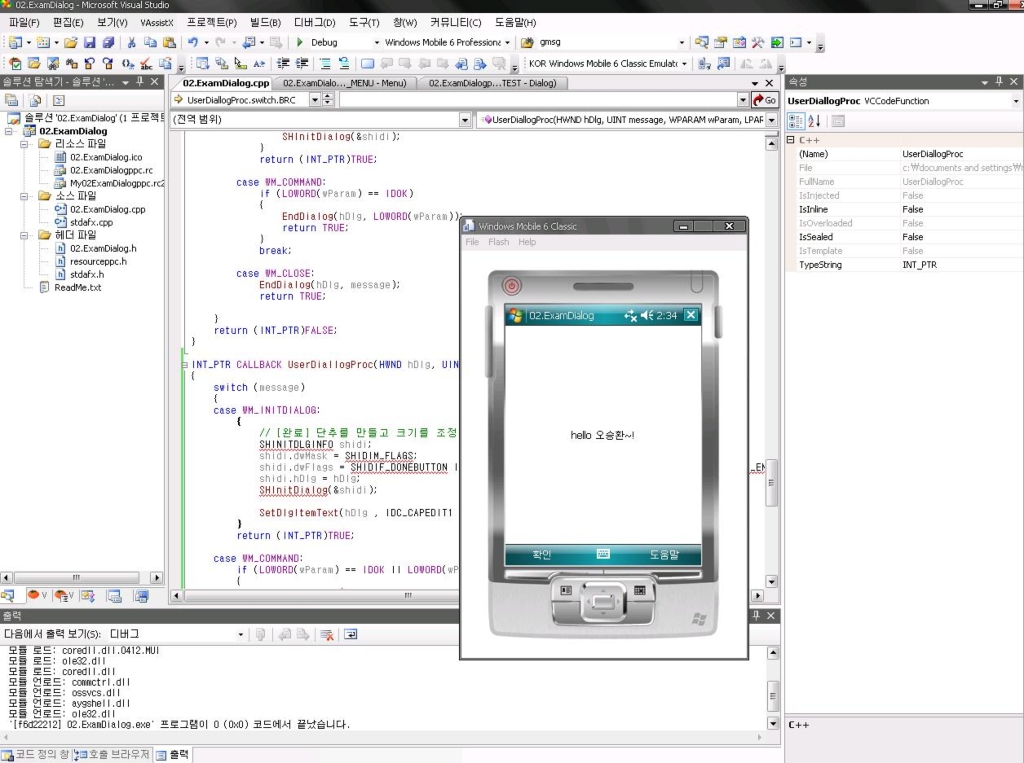Screen dimensions: 1024x763
Task: Click the Show All Files icon in solution explorer
Action: pyautogui.click(x=35, y=100)
